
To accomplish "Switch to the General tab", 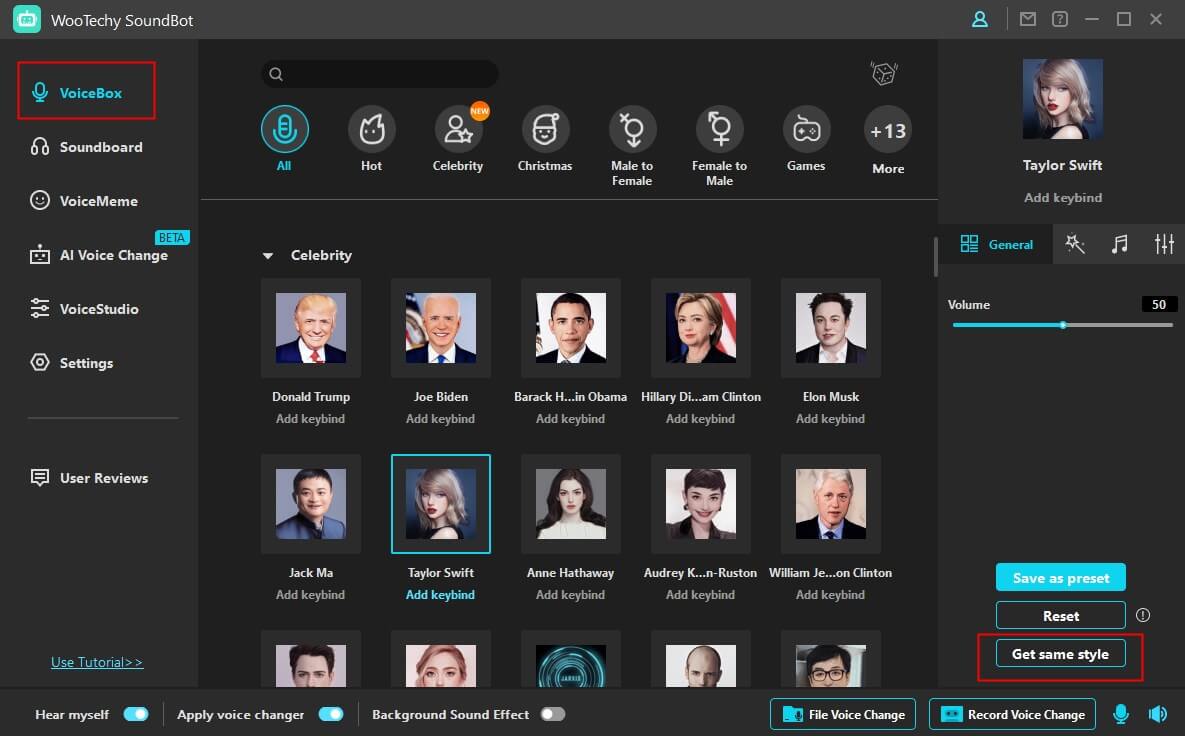I will point(997,243).
